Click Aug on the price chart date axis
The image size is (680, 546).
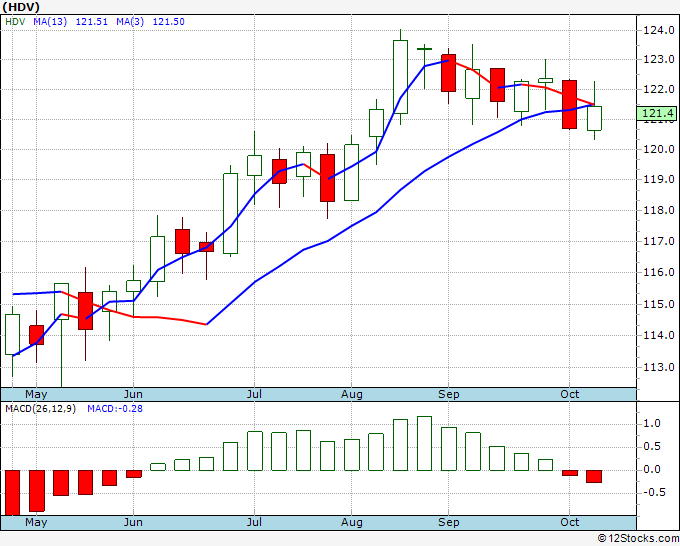352,394
